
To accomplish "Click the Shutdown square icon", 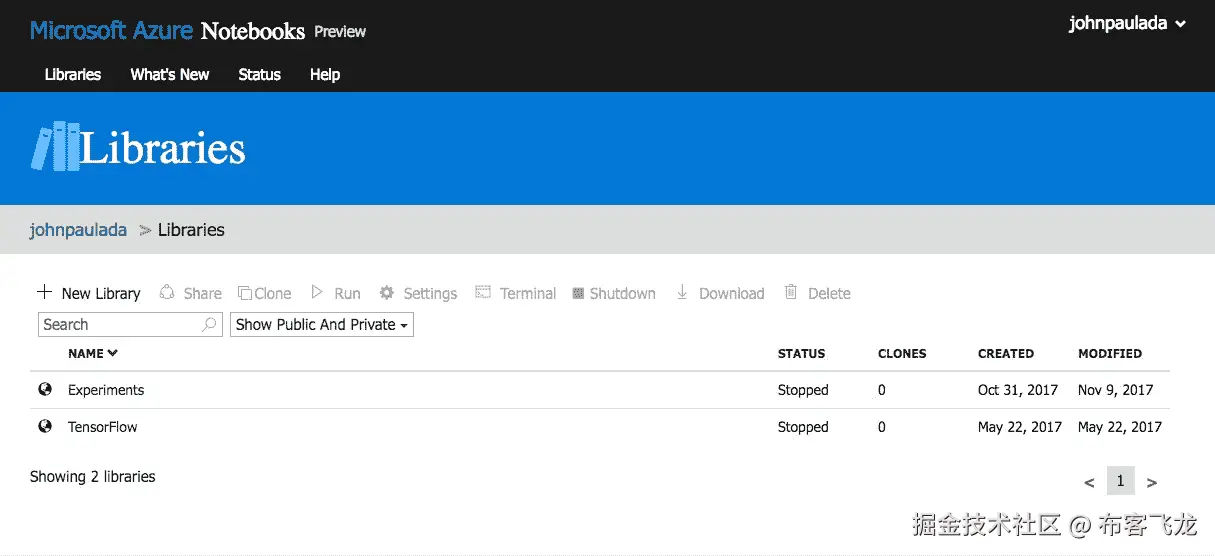I will (578, 293).
